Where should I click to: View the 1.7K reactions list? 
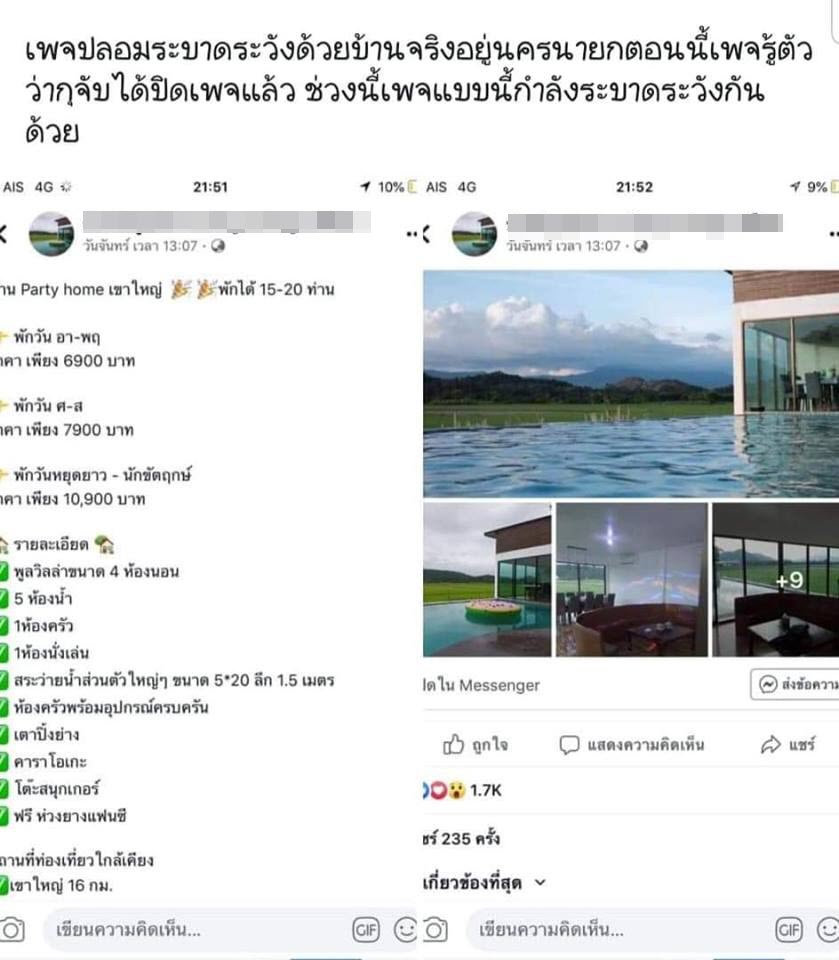pyautogui.click(x=462, y=790)
